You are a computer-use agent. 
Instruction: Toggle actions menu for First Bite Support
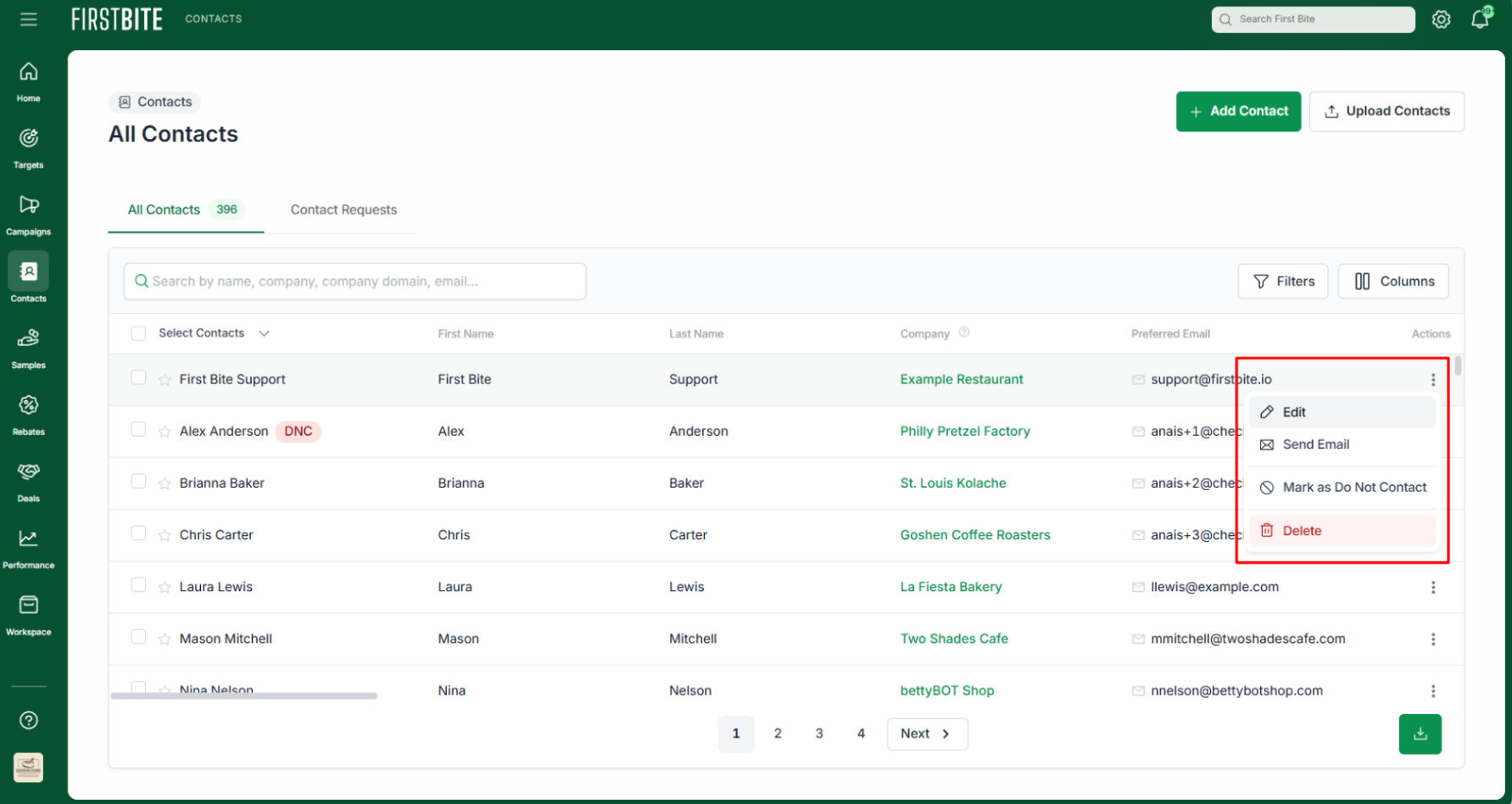pos(1433,379)
